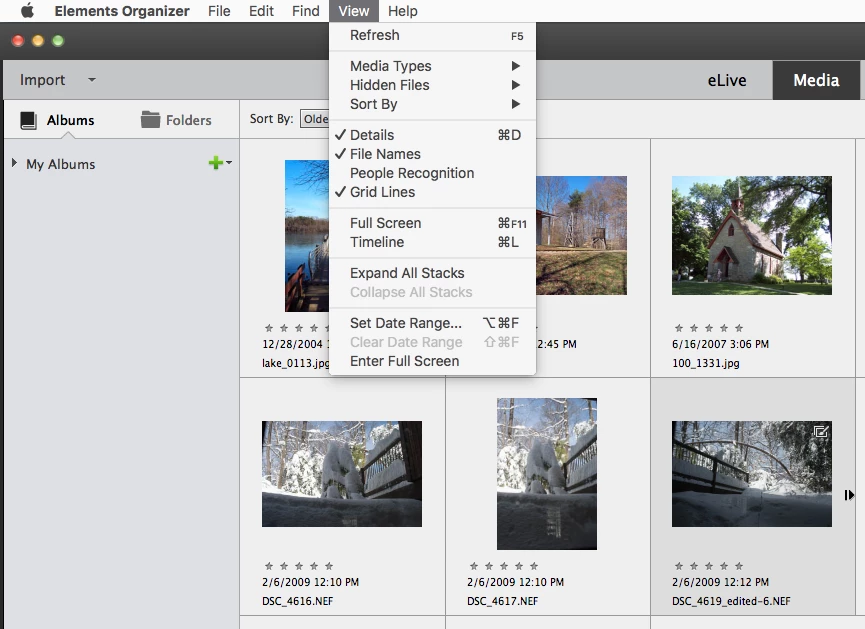Screen dimensions: 865x629
Task: Switch to the Media tab
Action: click(816, 81)
